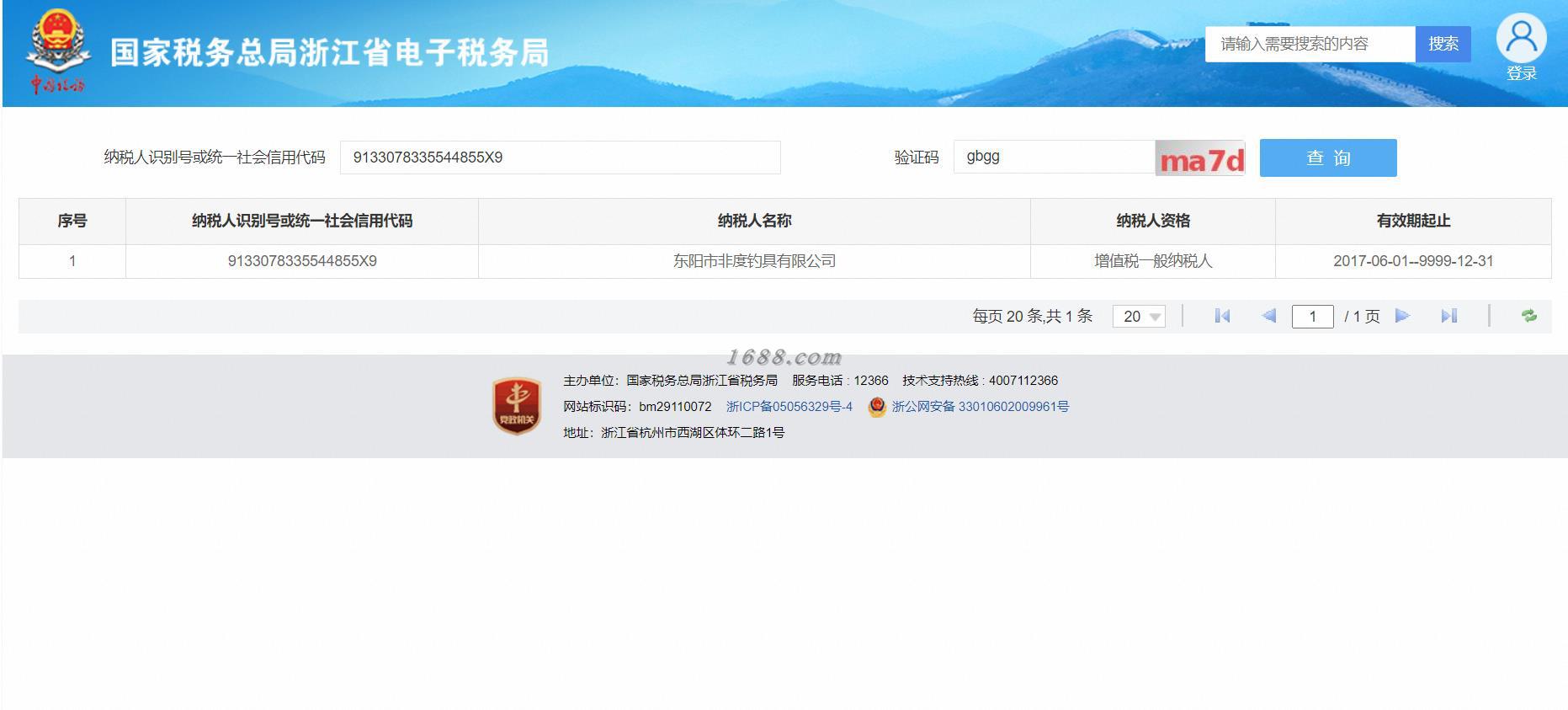Open the 浙ICP备05056329号-4 link
The height and width of the screenshot is (710, 1568).
[789, 407]
